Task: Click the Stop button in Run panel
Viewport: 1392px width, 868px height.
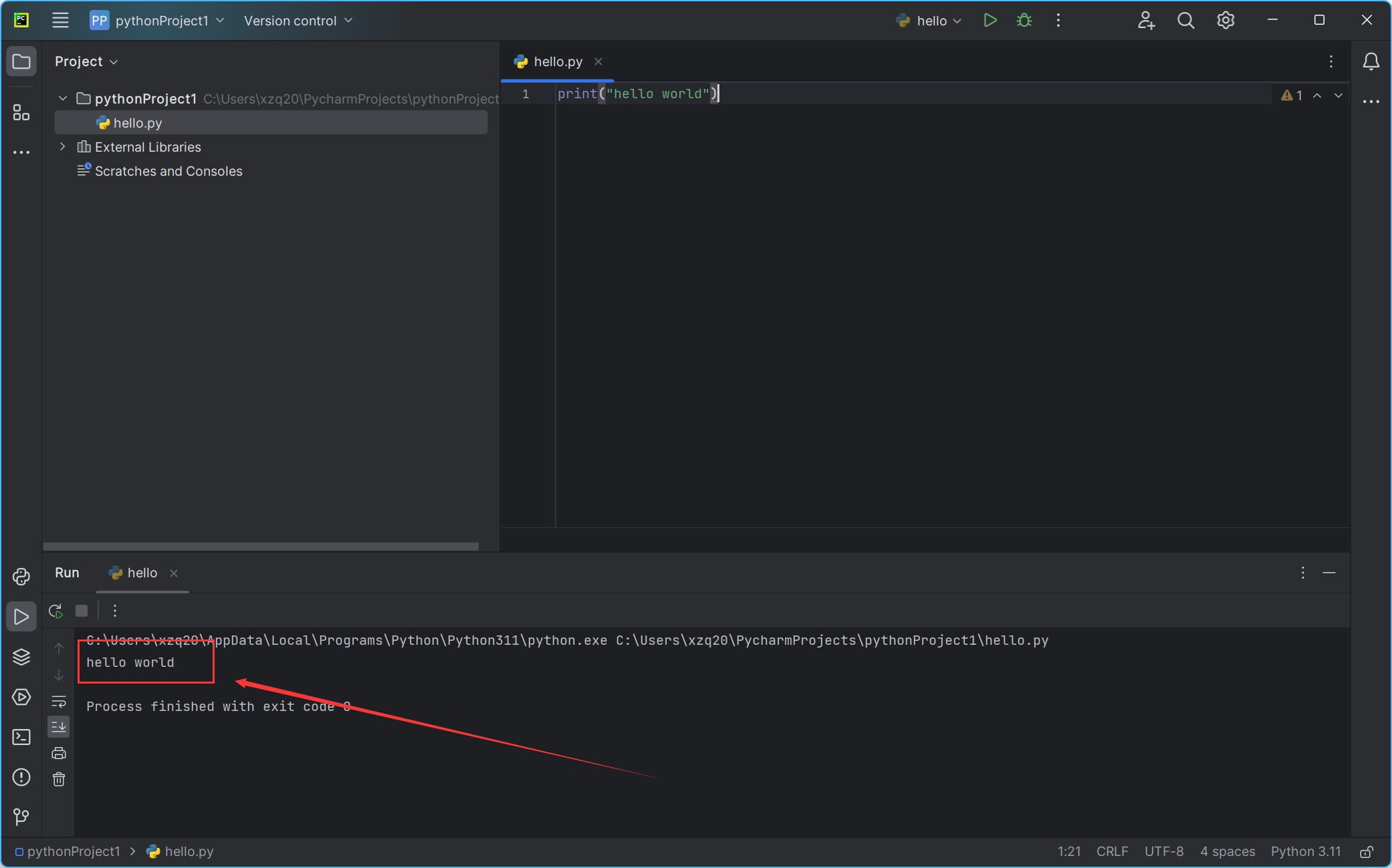Action: (84, 610)
